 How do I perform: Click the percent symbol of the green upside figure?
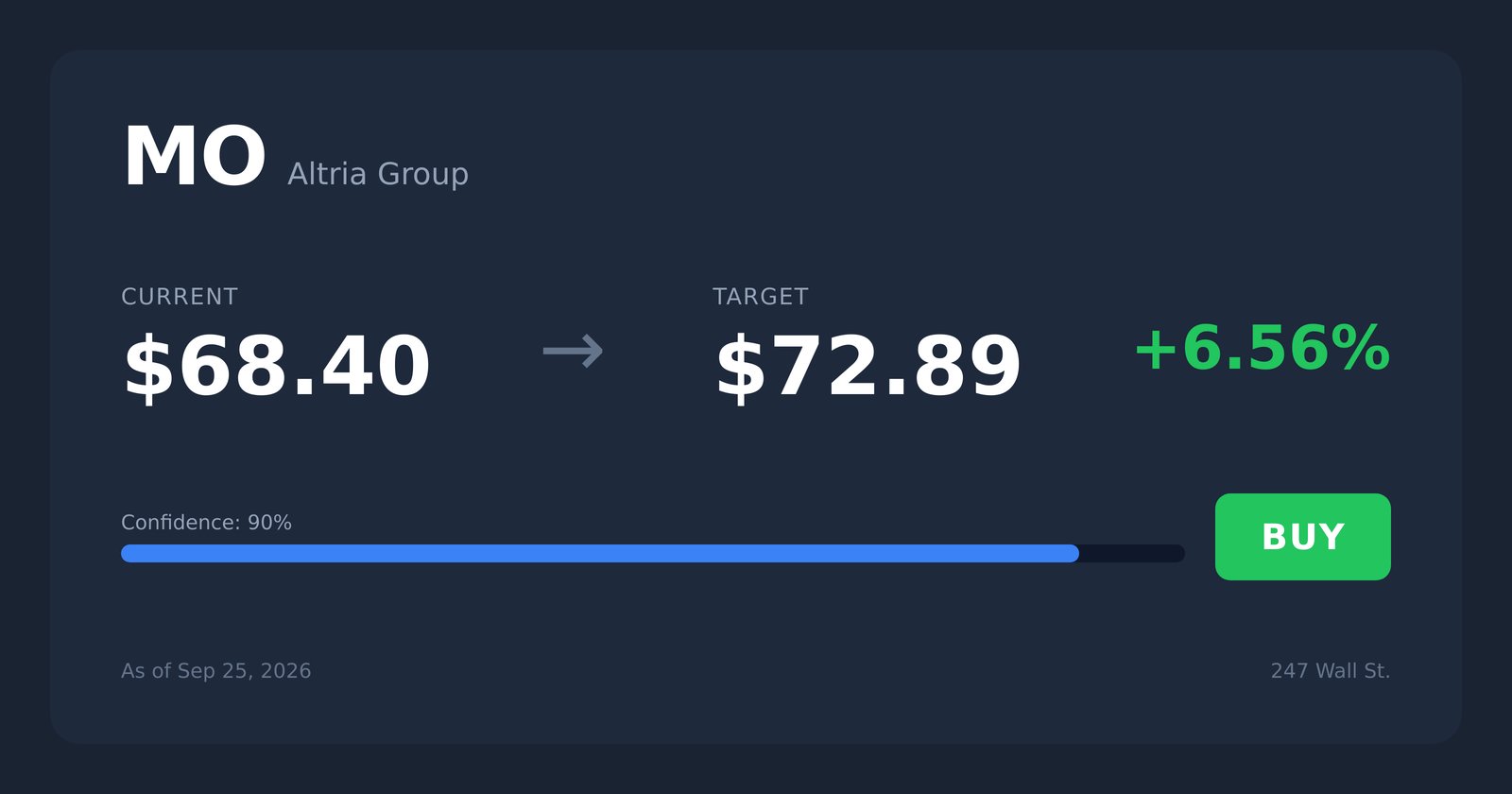click(x=1360, y=348)
